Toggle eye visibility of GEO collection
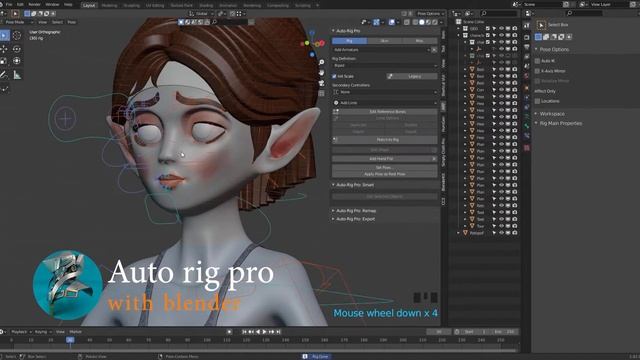The width and height of the screenshot is (640, 360). pos(501,29)
